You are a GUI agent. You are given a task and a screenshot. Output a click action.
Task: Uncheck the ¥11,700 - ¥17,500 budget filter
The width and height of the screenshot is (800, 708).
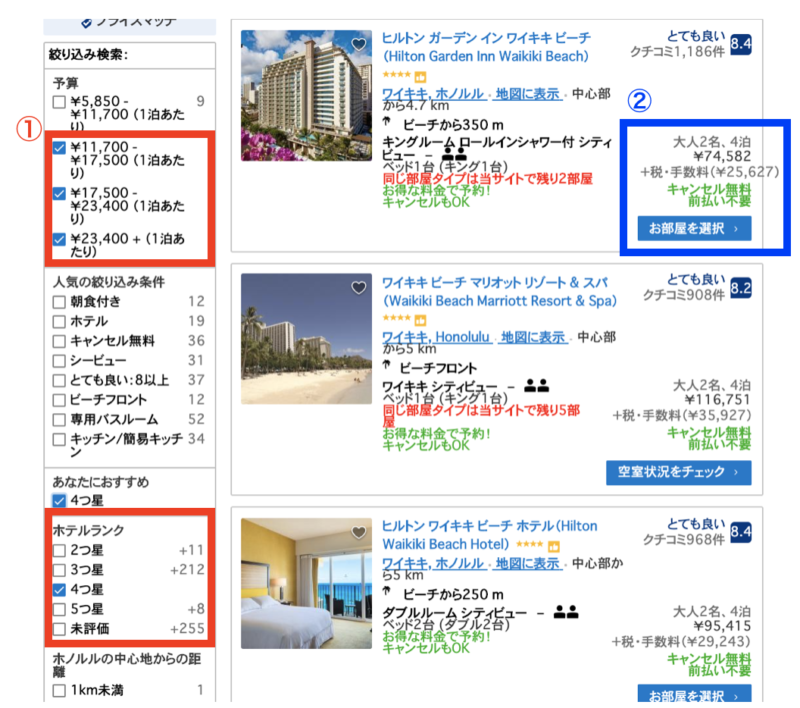click(x=59, y=148)
